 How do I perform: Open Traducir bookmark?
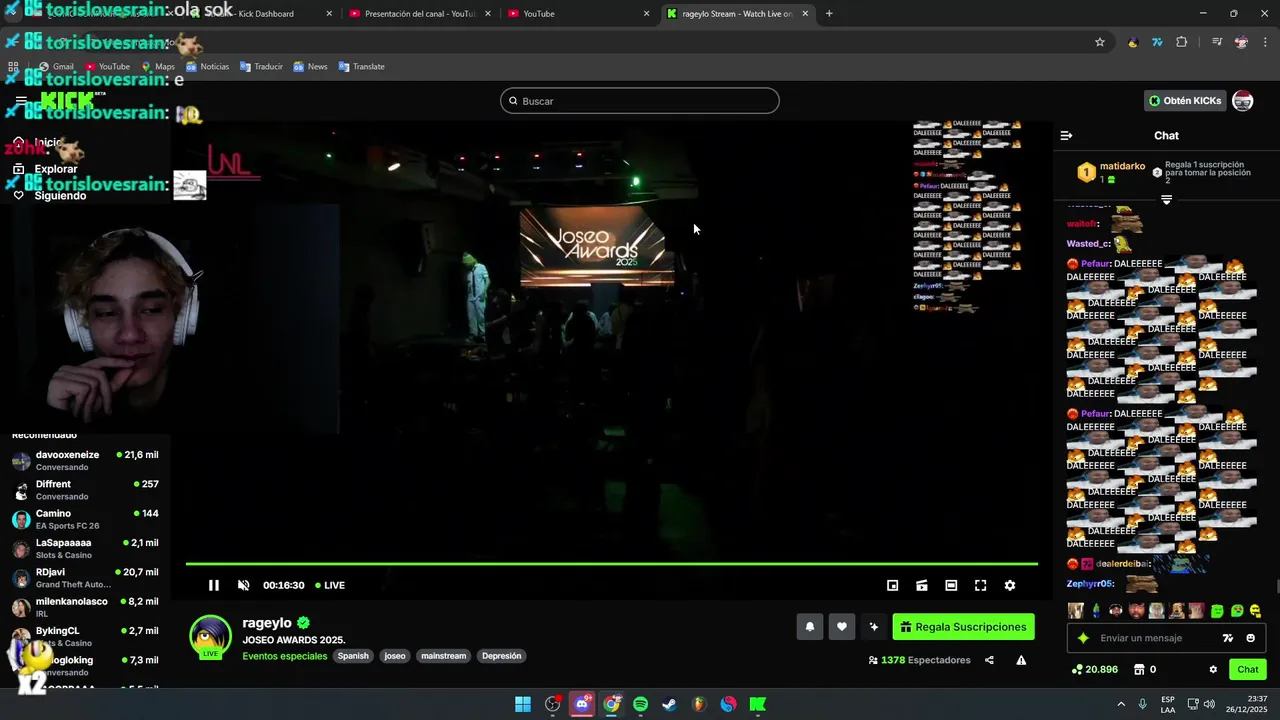261,67
